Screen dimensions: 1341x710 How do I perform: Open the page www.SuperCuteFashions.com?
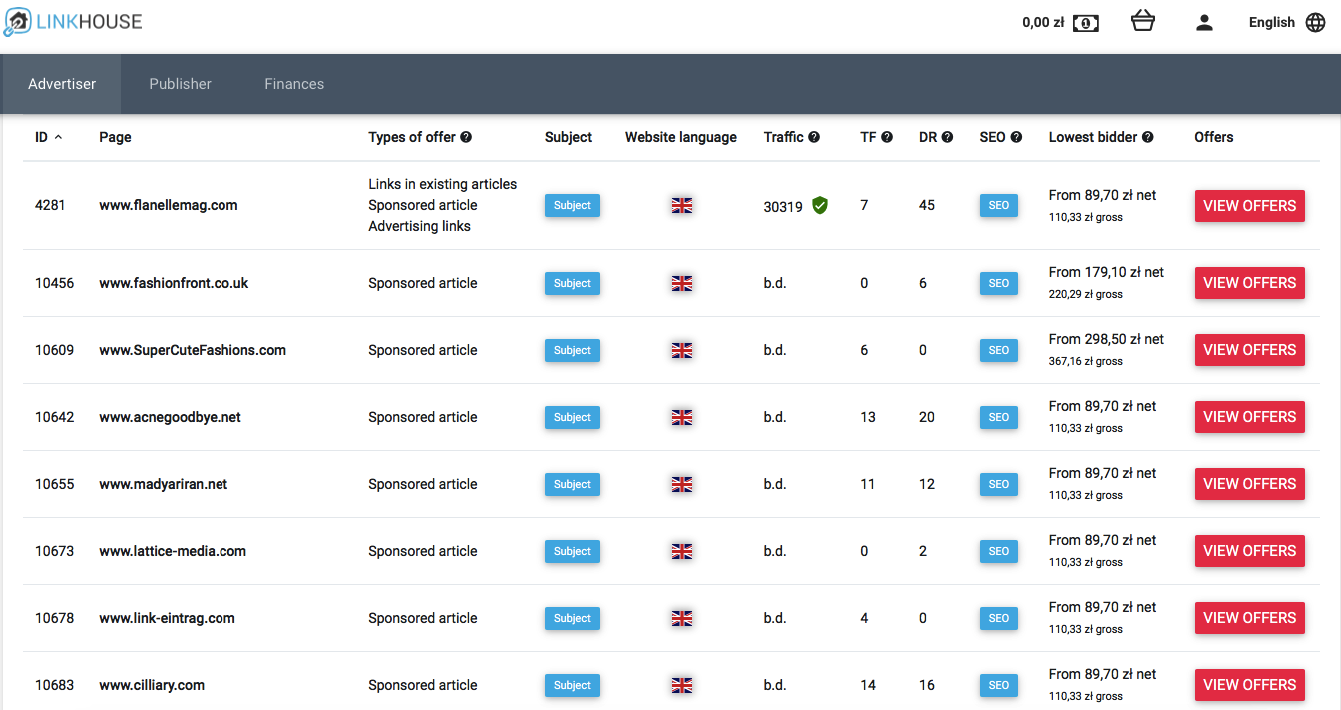click(x=193, y=350)
